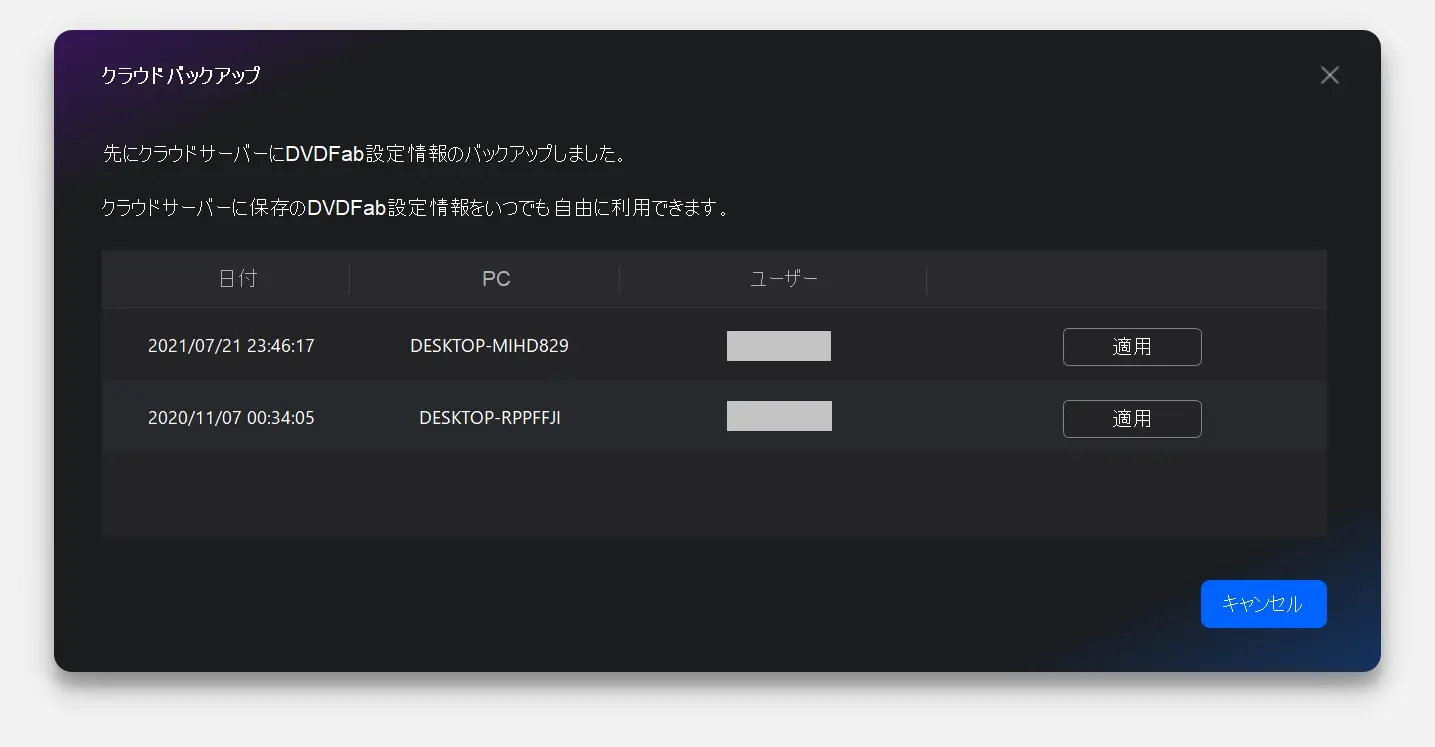Click the divider between 日付 and PC headers
This screenshot has width=1435, height=747.
click(350, 279)
